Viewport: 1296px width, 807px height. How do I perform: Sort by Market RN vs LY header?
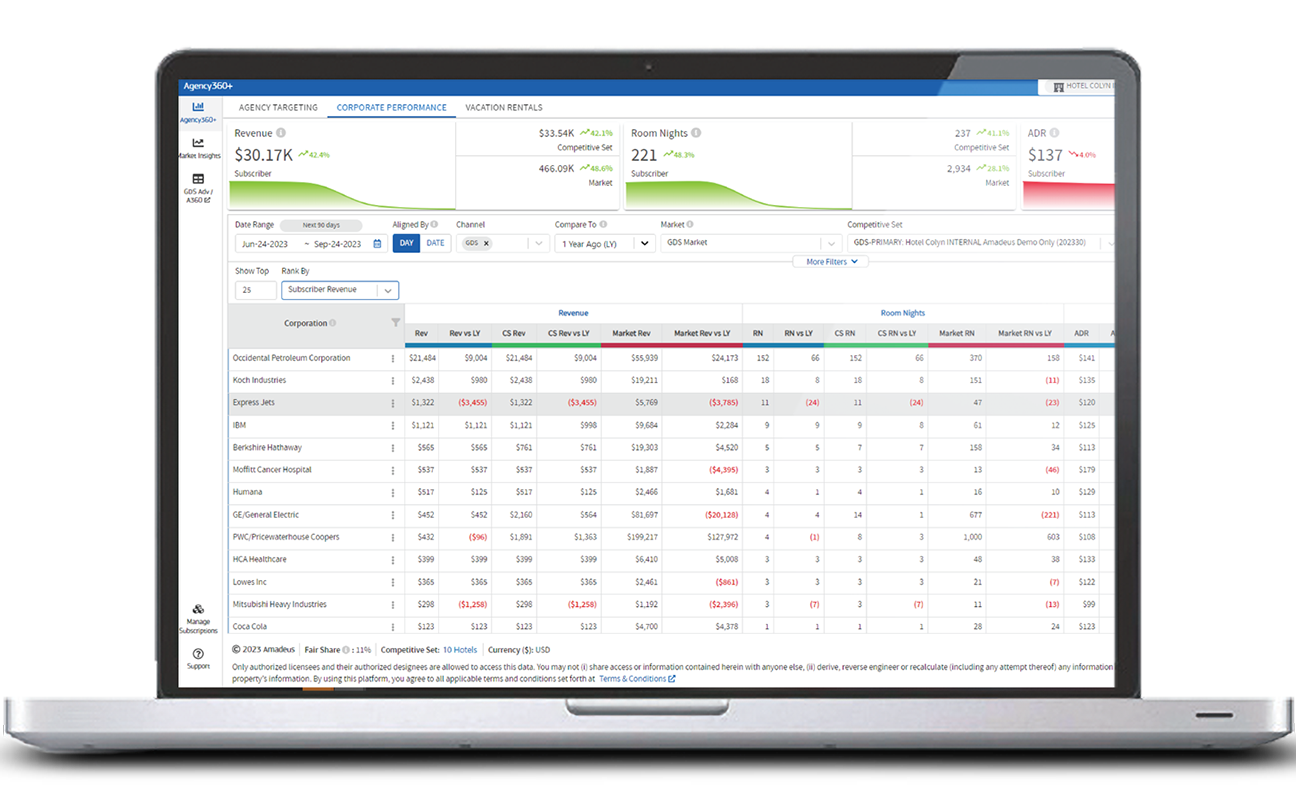pos(1025,333)
